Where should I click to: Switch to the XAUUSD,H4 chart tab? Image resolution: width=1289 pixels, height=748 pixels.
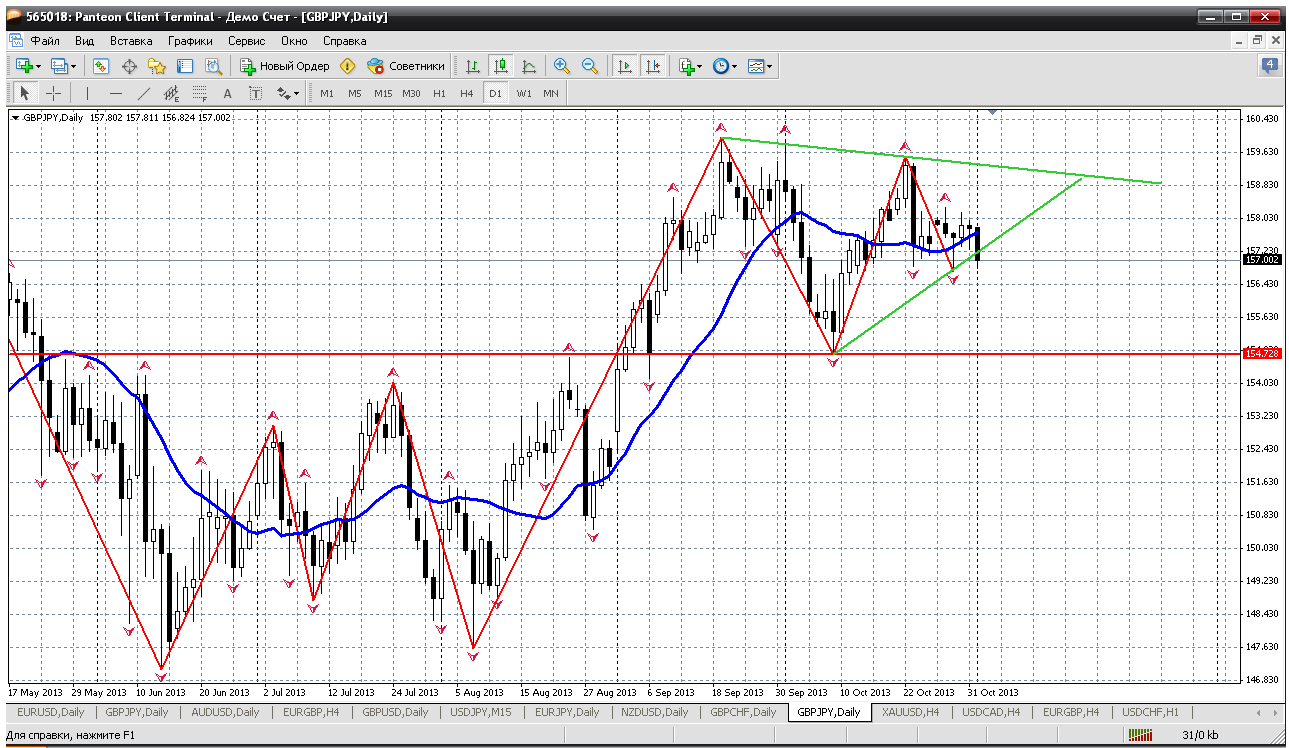click(x=911, y=712)
